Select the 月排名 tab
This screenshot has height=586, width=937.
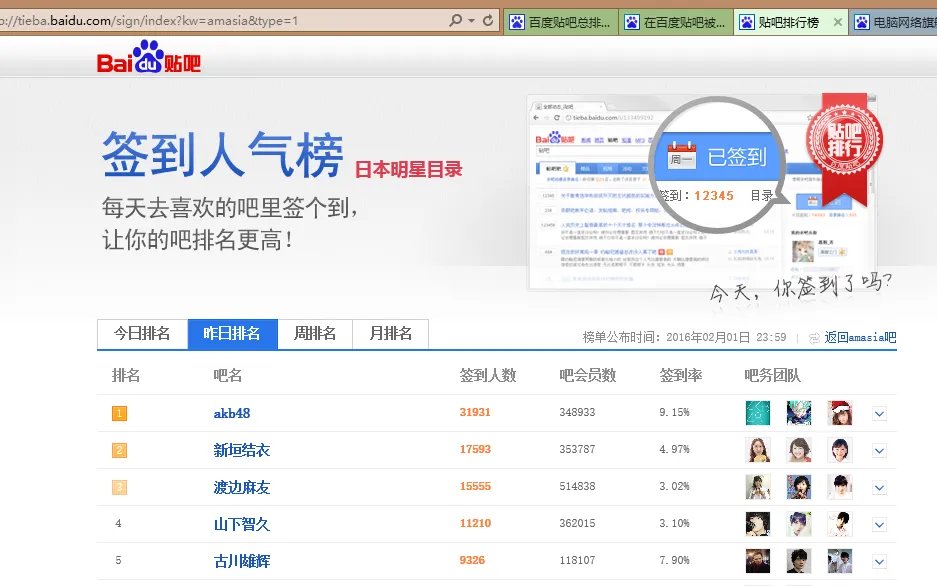[391, 333]
